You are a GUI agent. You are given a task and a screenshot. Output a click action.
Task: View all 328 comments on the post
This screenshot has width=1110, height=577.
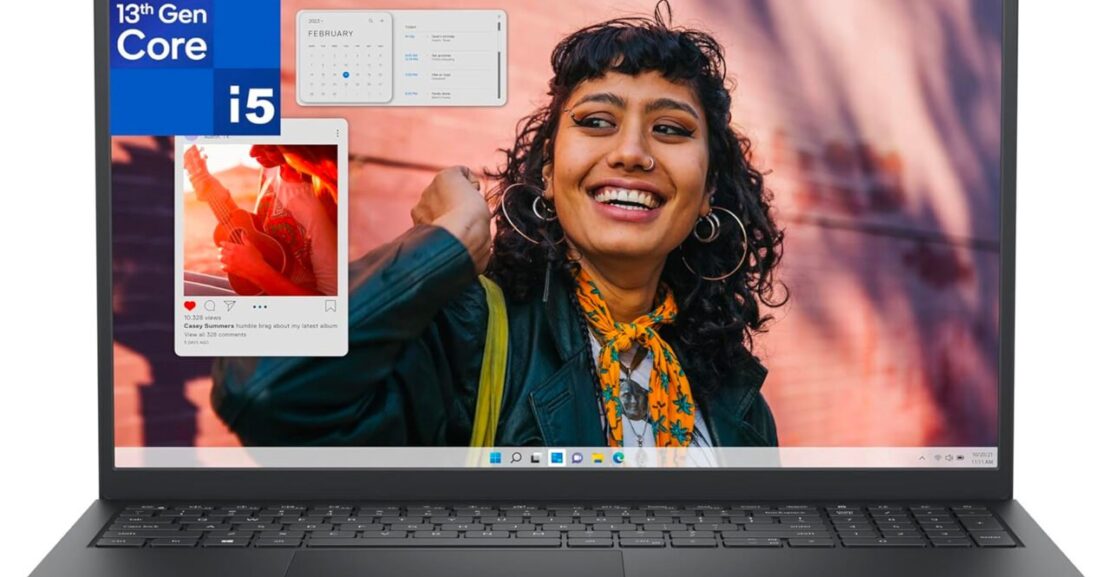[x=216, y=334]
